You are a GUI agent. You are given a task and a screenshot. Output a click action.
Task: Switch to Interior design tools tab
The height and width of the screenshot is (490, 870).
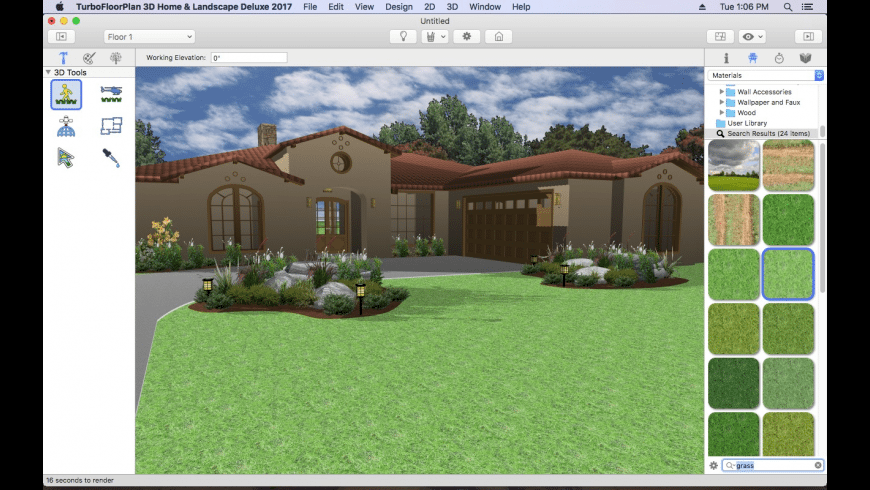click(89, 58)
